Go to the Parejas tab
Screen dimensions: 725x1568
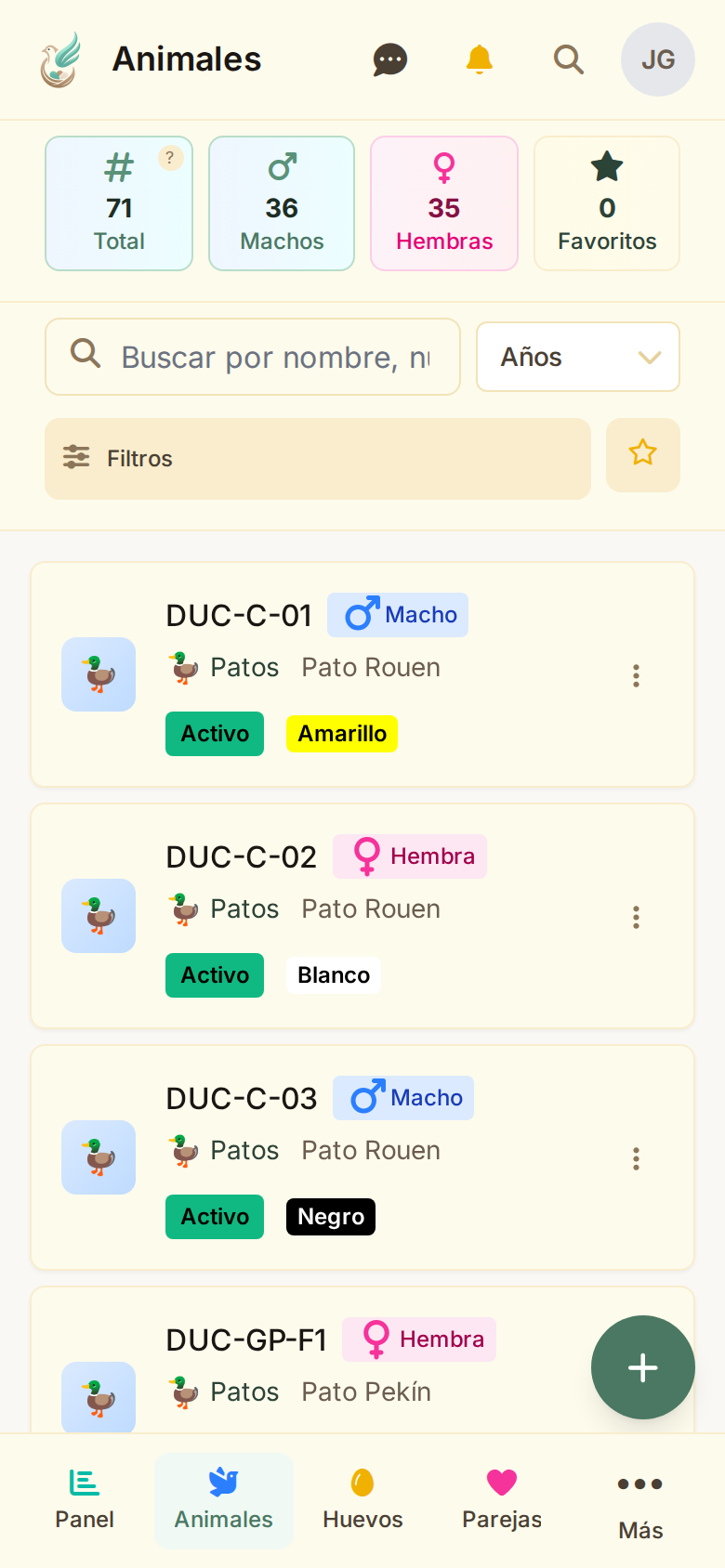[502, 1500]
